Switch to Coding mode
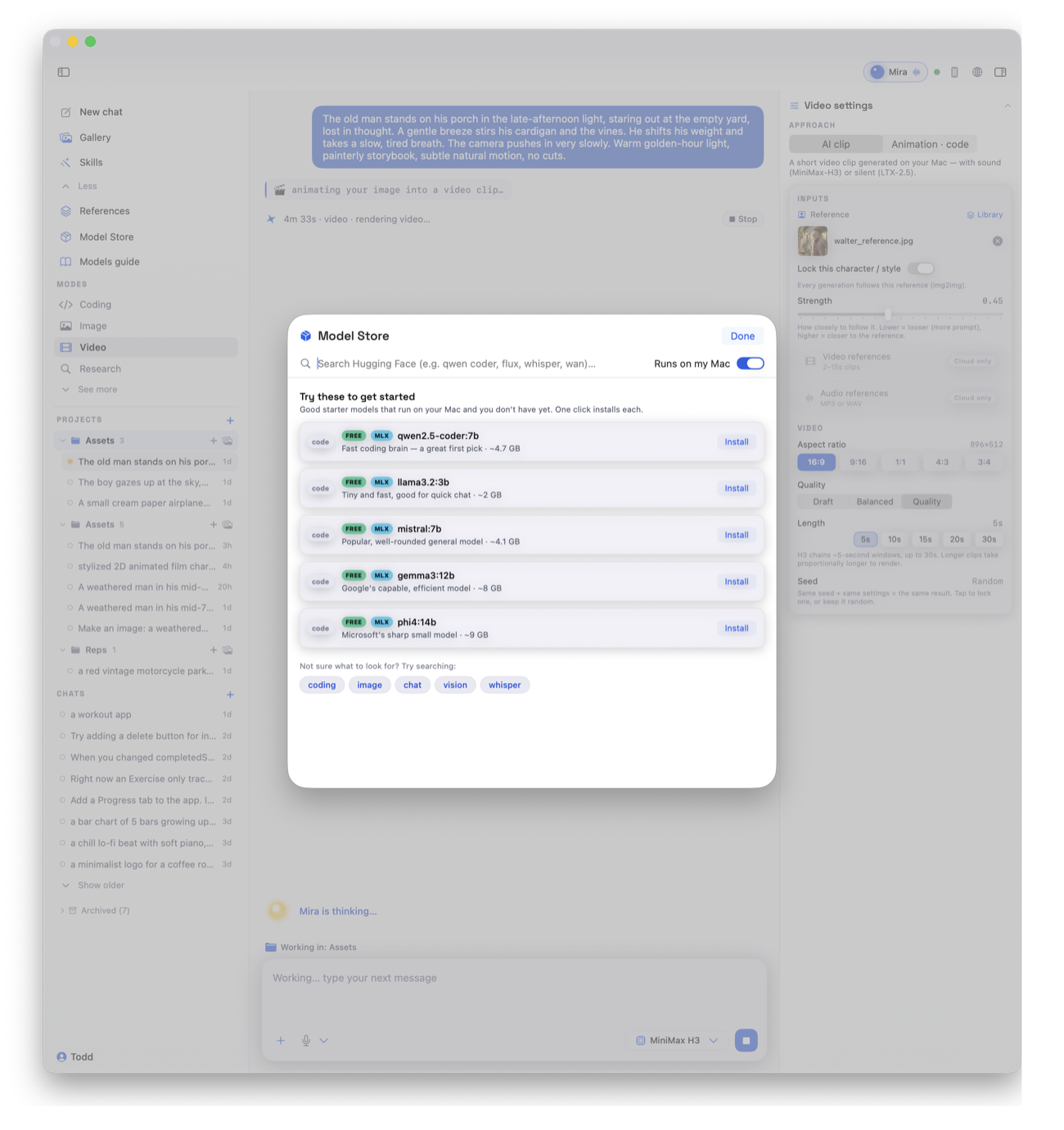This screenshot has width=1064, height=1130. pos(146,305)
